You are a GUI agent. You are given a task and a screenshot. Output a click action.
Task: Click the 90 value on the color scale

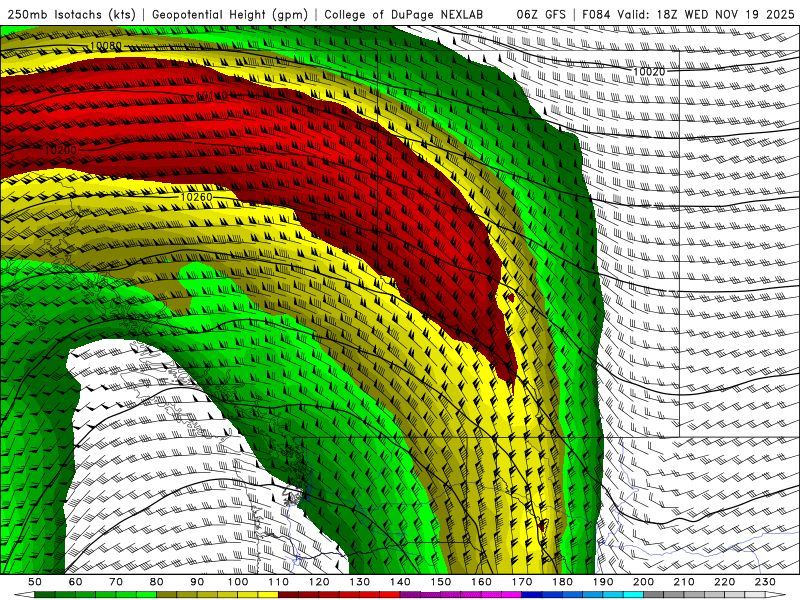(x=197, y=582)
